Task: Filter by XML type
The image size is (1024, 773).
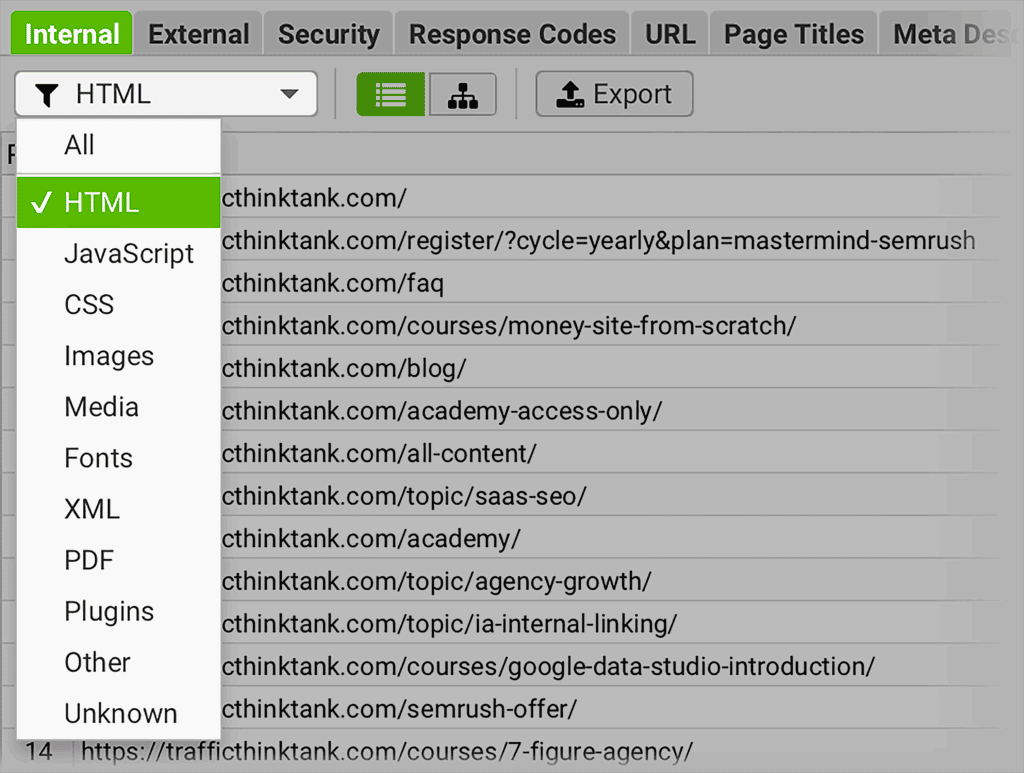Action: point(92,509)
